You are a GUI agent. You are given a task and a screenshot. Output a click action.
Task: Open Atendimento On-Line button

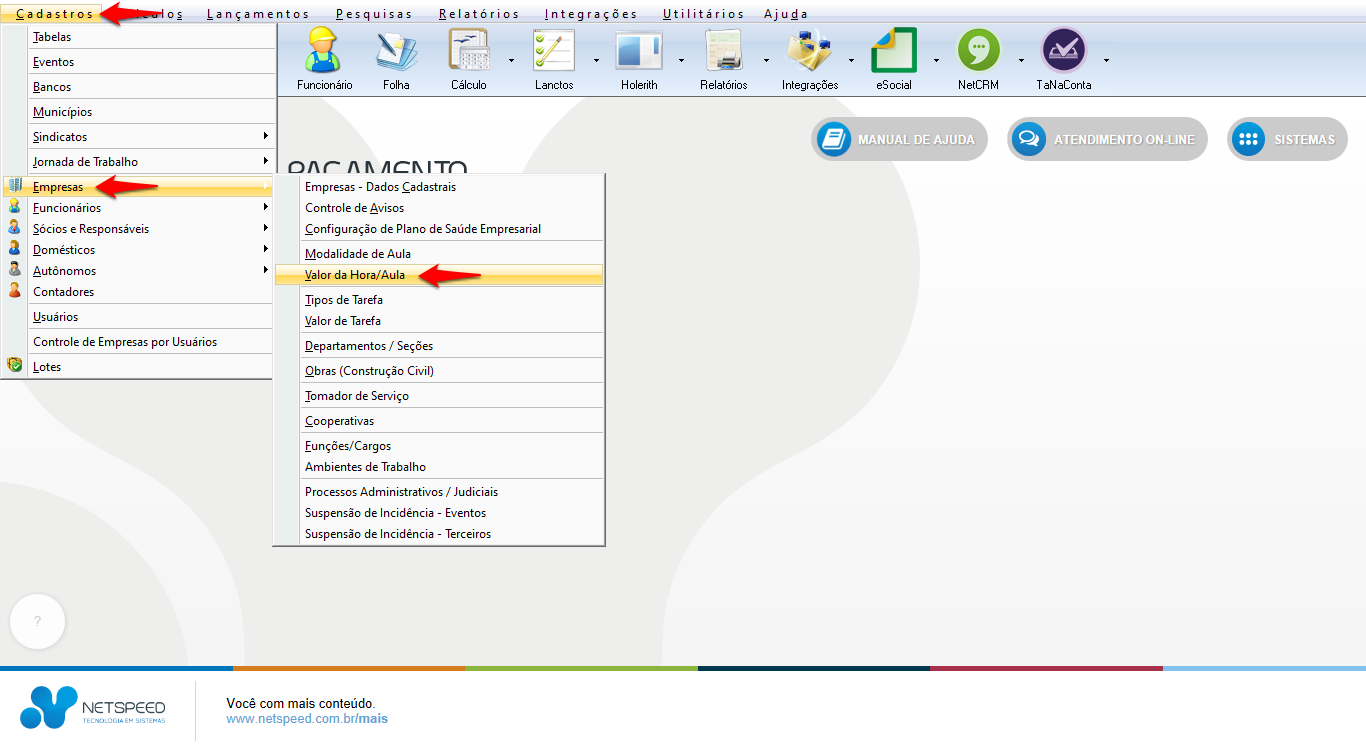pos(1107,140)
